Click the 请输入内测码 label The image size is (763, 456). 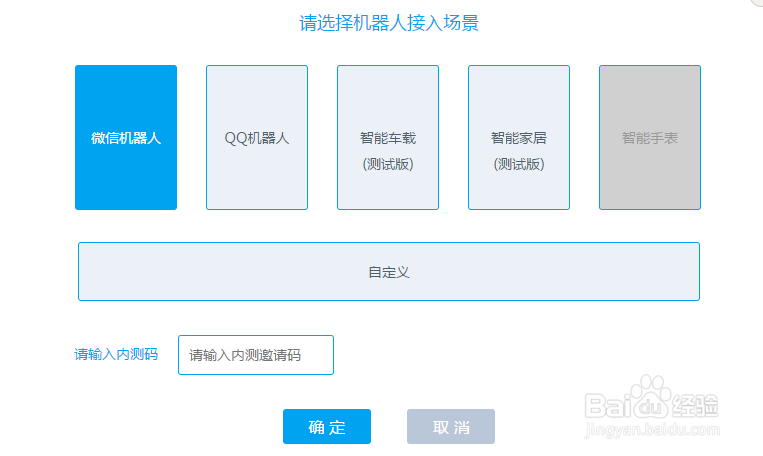[x=116, y=354]
